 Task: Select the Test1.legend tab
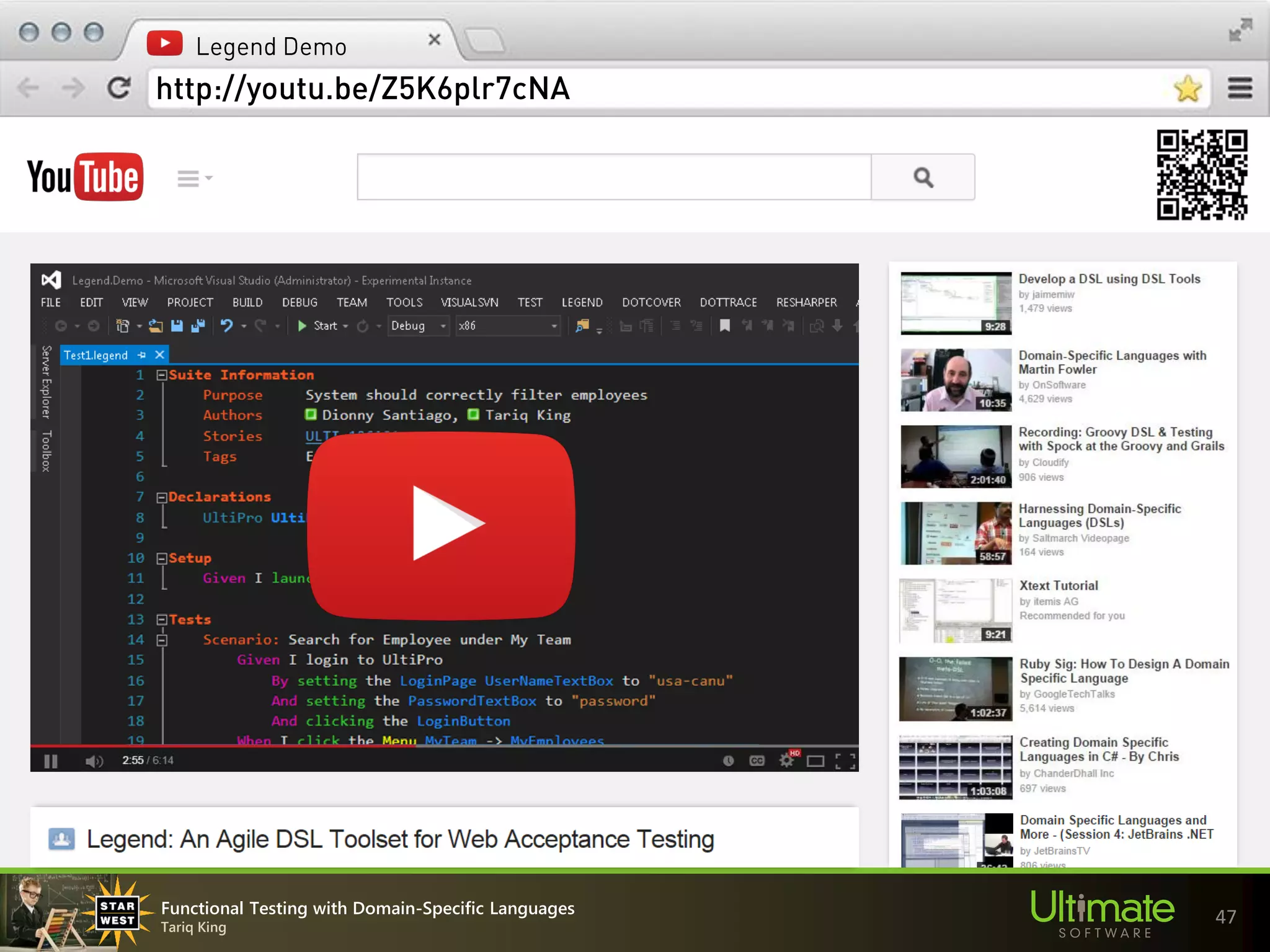pos(95,355)
